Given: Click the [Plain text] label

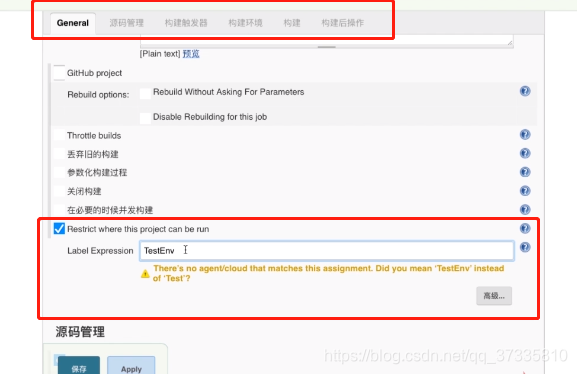Looking at the screenshot, I should pyautogui.click(x=160, y=54).
